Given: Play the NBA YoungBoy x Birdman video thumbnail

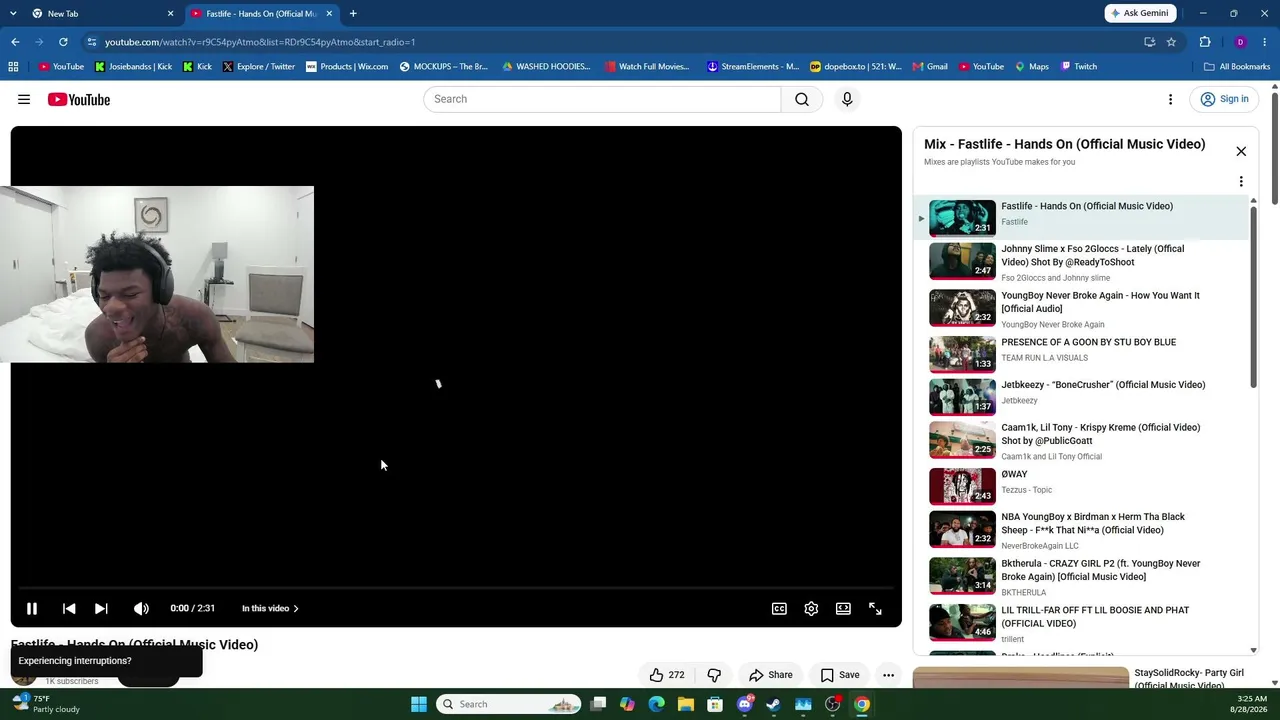Looking at the screenshot, I should point(962,530).
